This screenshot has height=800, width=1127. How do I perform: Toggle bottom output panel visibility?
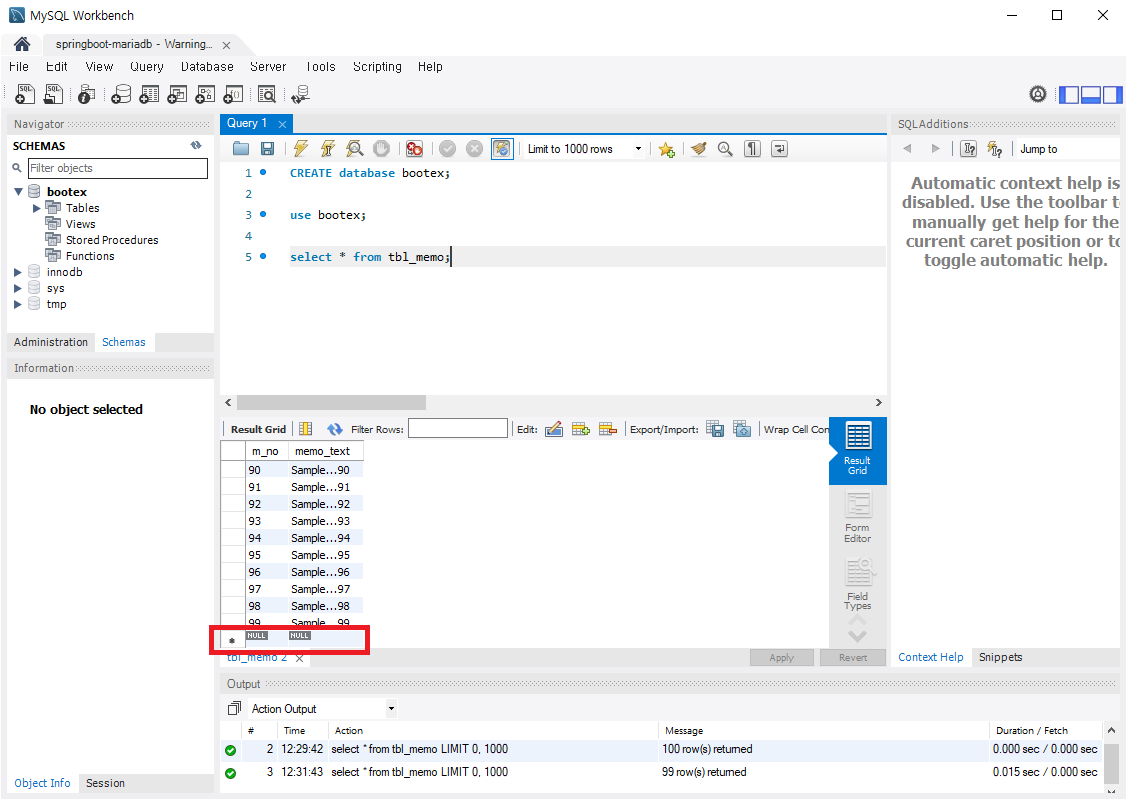(x=1090, y=94)
